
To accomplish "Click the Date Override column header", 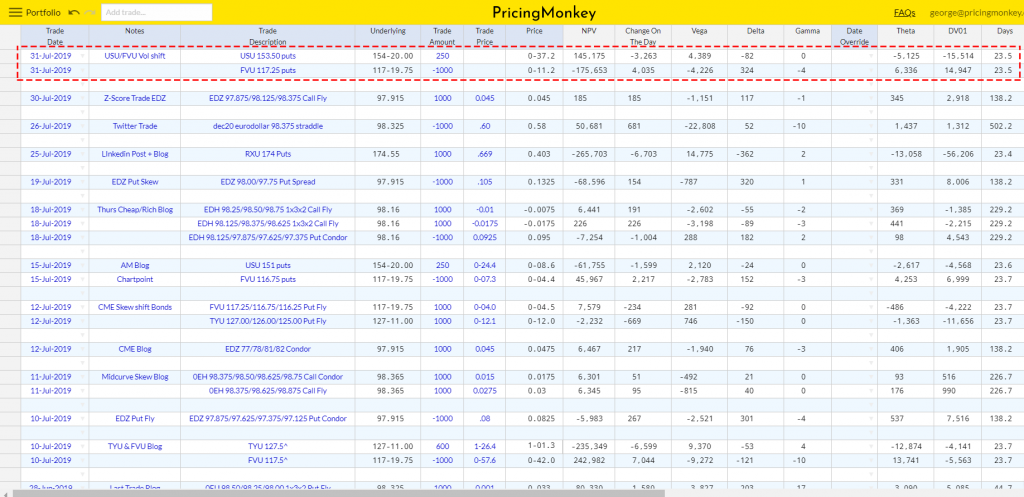I will [x=854, y=36].
